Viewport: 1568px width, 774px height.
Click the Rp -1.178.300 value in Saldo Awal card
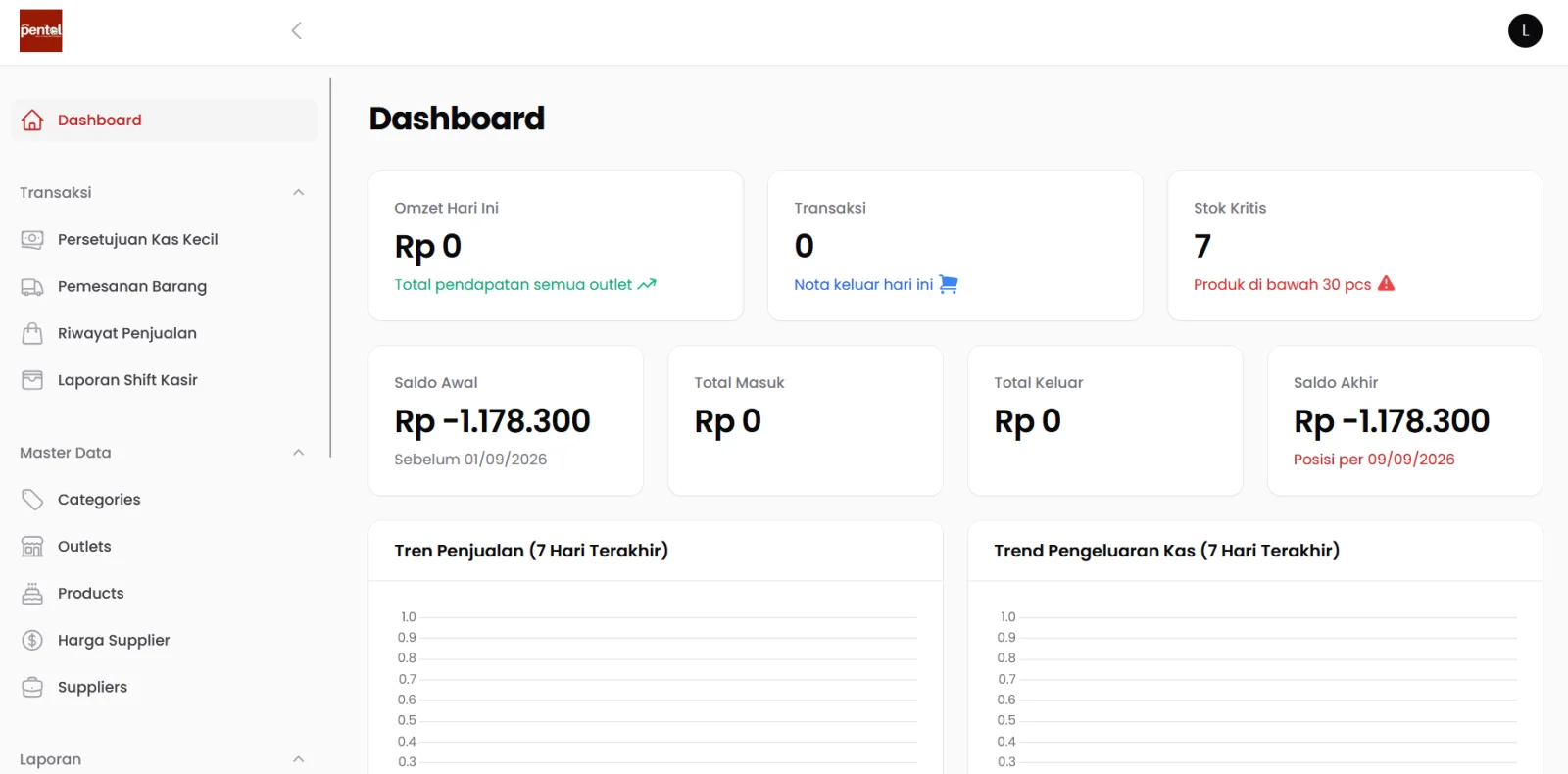pos(492,421)
